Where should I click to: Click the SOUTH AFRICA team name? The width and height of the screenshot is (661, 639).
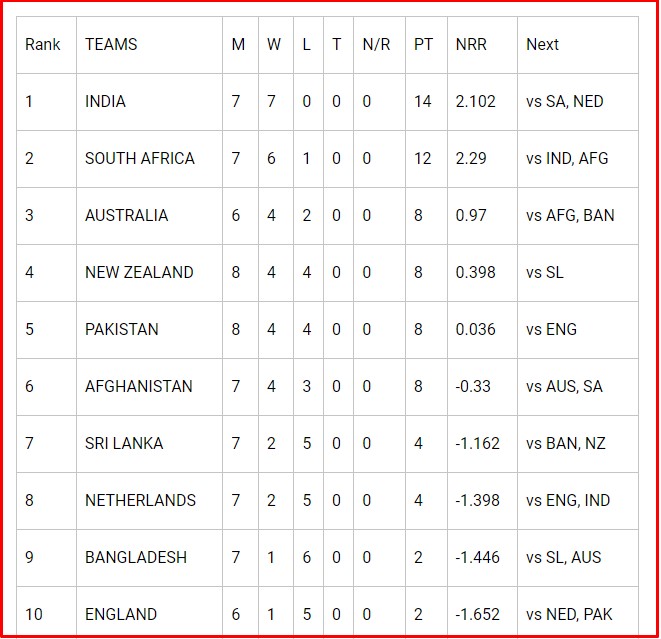(140, 158)
